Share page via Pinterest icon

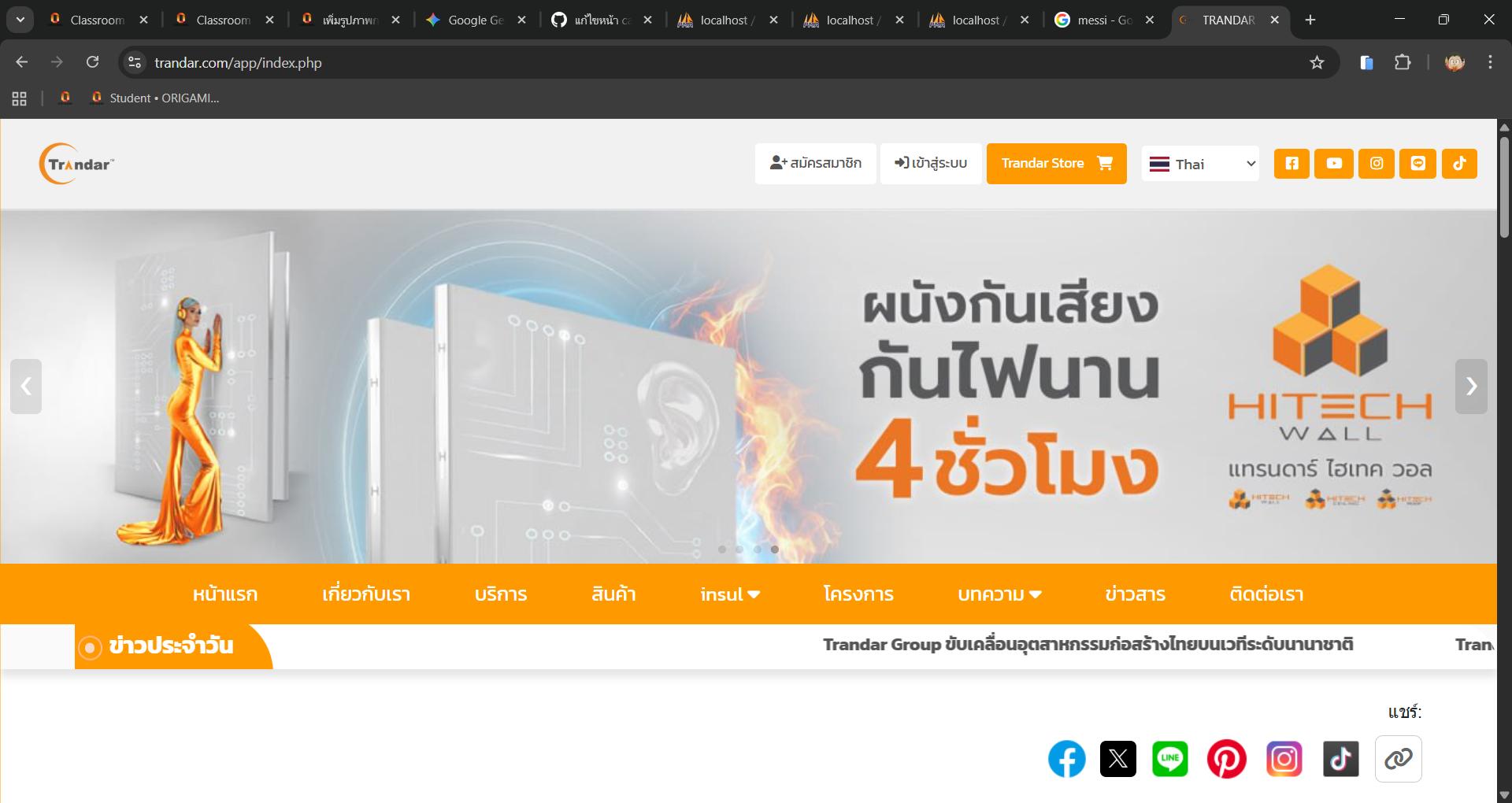[1226, 759]
